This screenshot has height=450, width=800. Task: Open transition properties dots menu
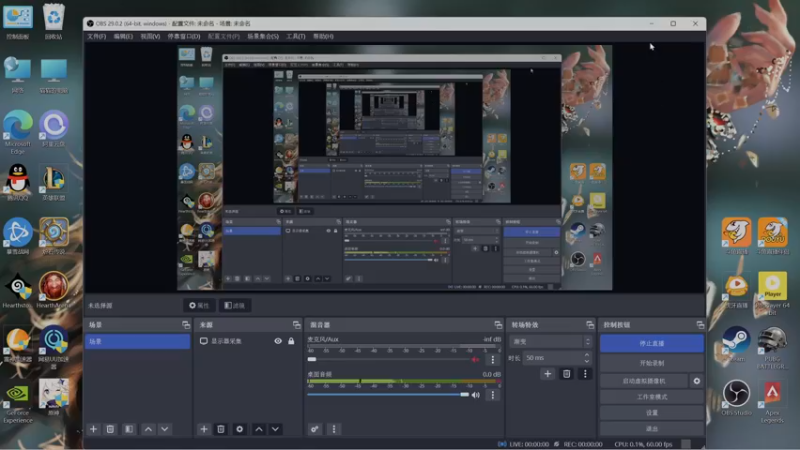585,374
